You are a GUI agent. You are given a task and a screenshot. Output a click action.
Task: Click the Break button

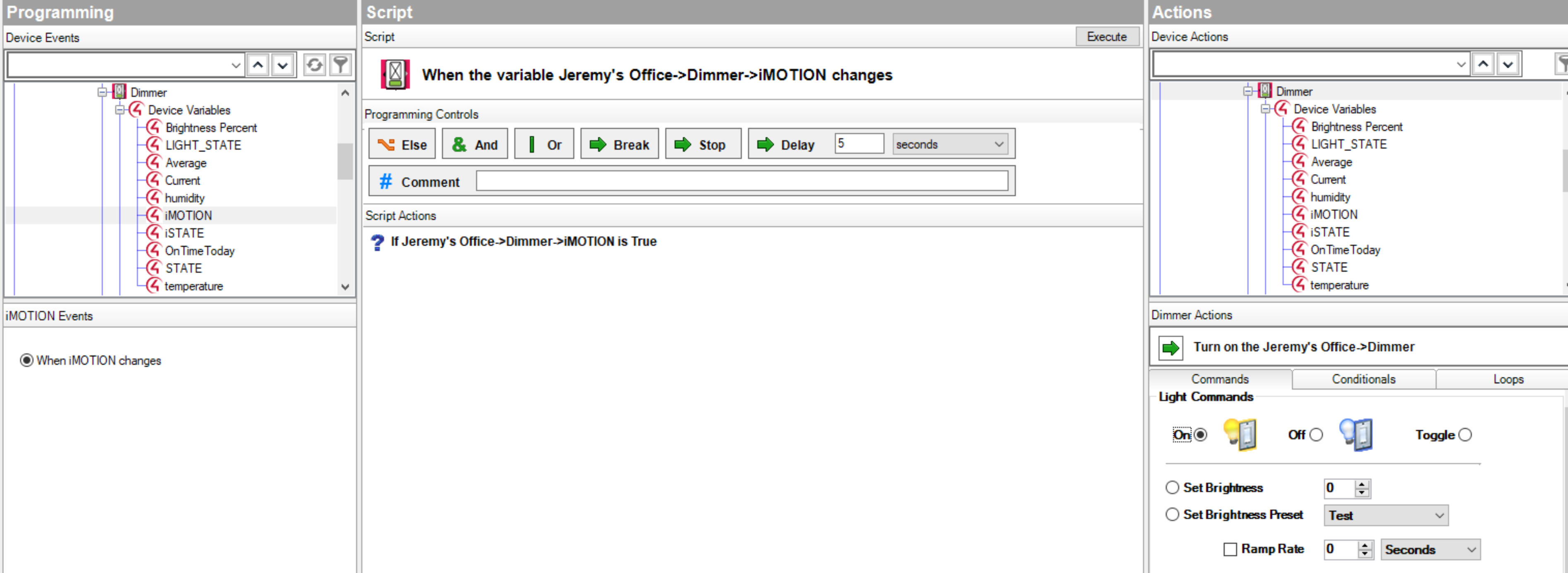click(x=619, y=144)
